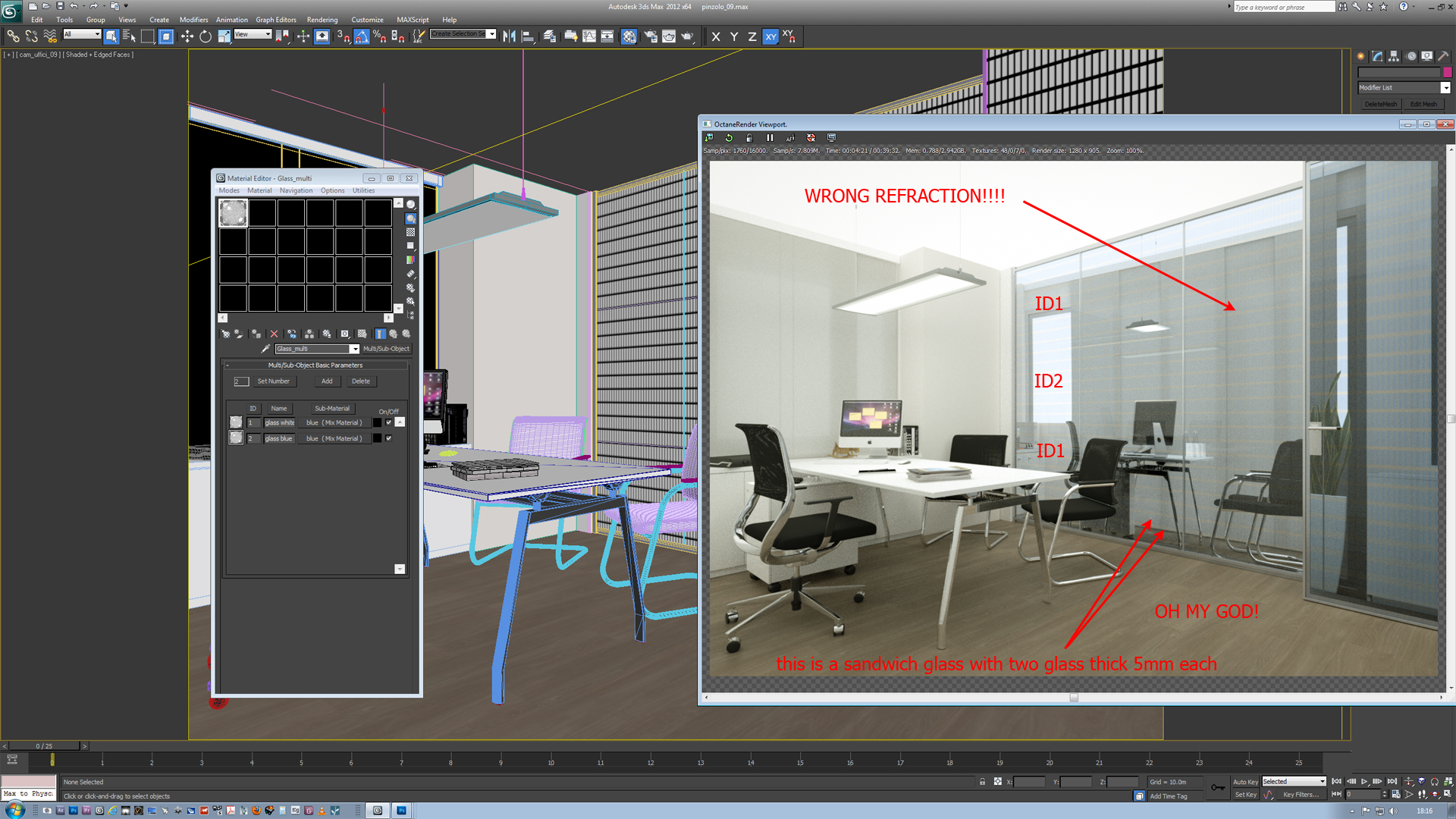The height and width of the screenshot is (819, 1456).
Task: Uncheck On/Off for glass blue sub-material
Action: [389, 438]
